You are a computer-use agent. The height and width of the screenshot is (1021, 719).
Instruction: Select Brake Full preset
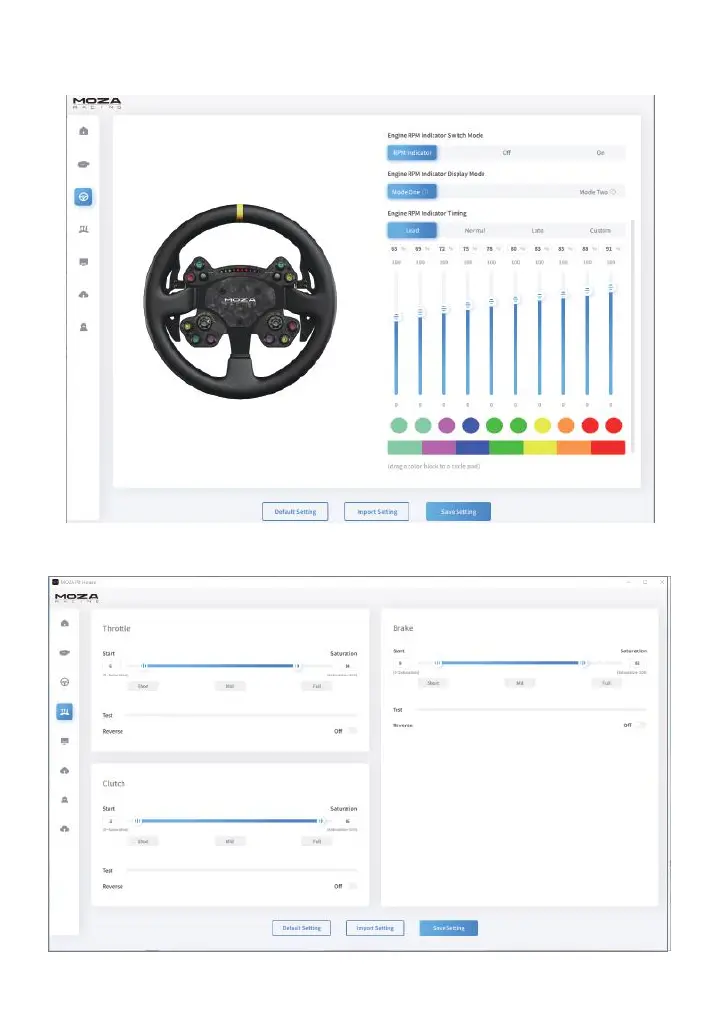606,683
